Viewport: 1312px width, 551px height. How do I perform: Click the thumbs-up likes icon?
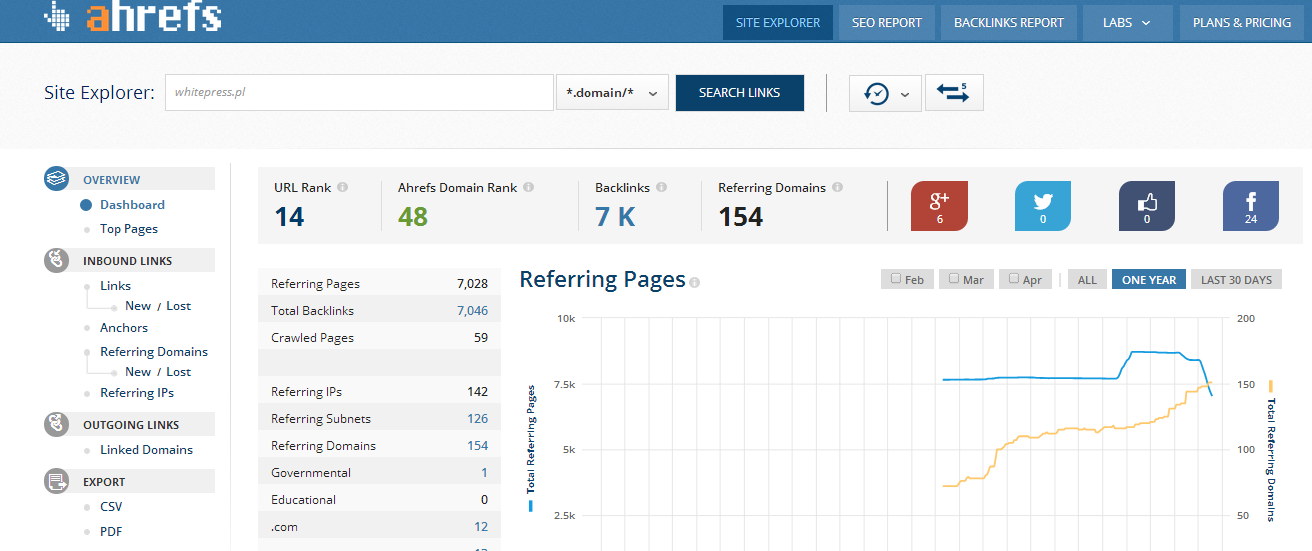pyautogui.click(x=1146, y=206)
